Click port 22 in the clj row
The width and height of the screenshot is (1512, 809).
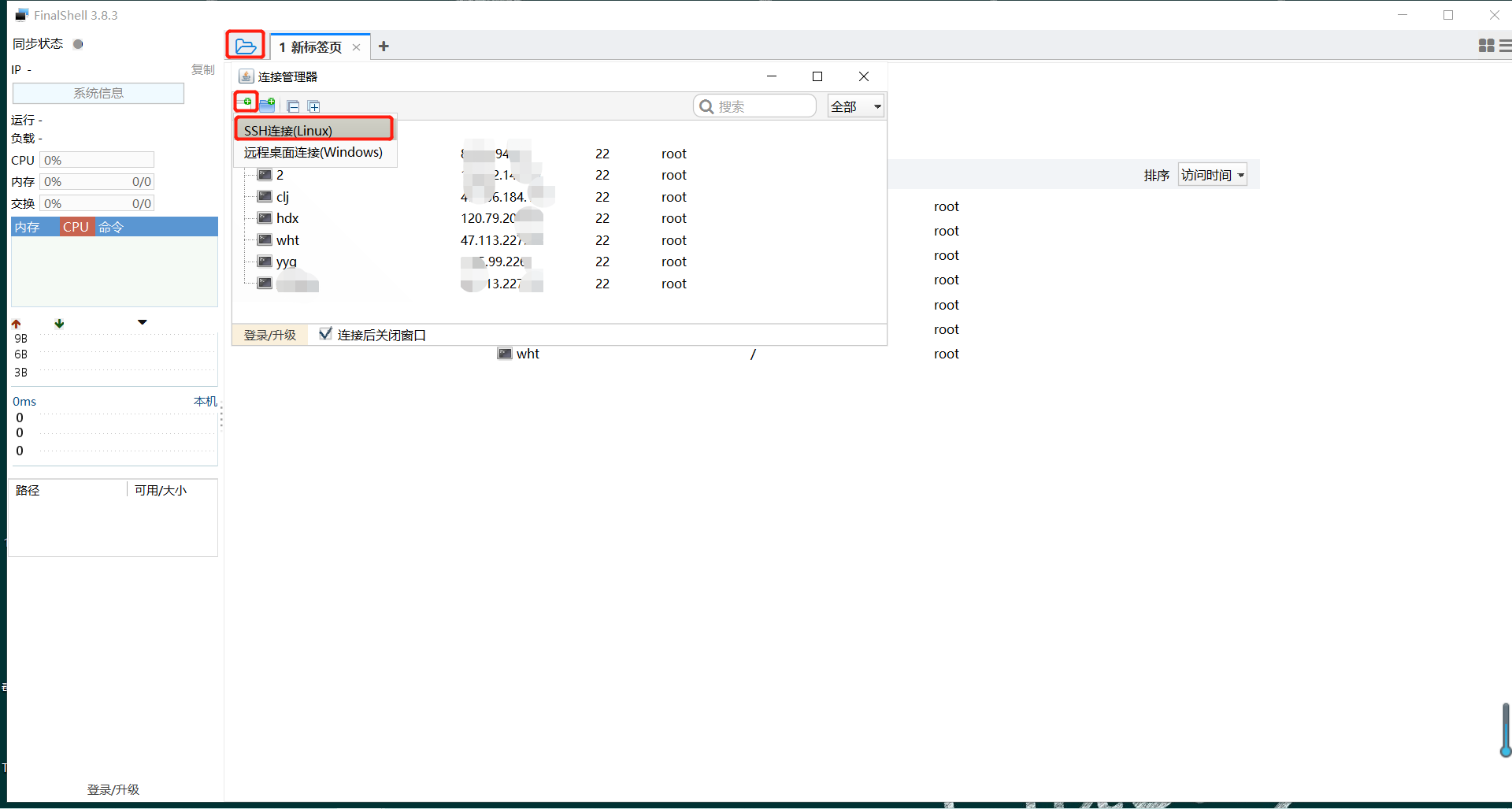pos(602,197)
